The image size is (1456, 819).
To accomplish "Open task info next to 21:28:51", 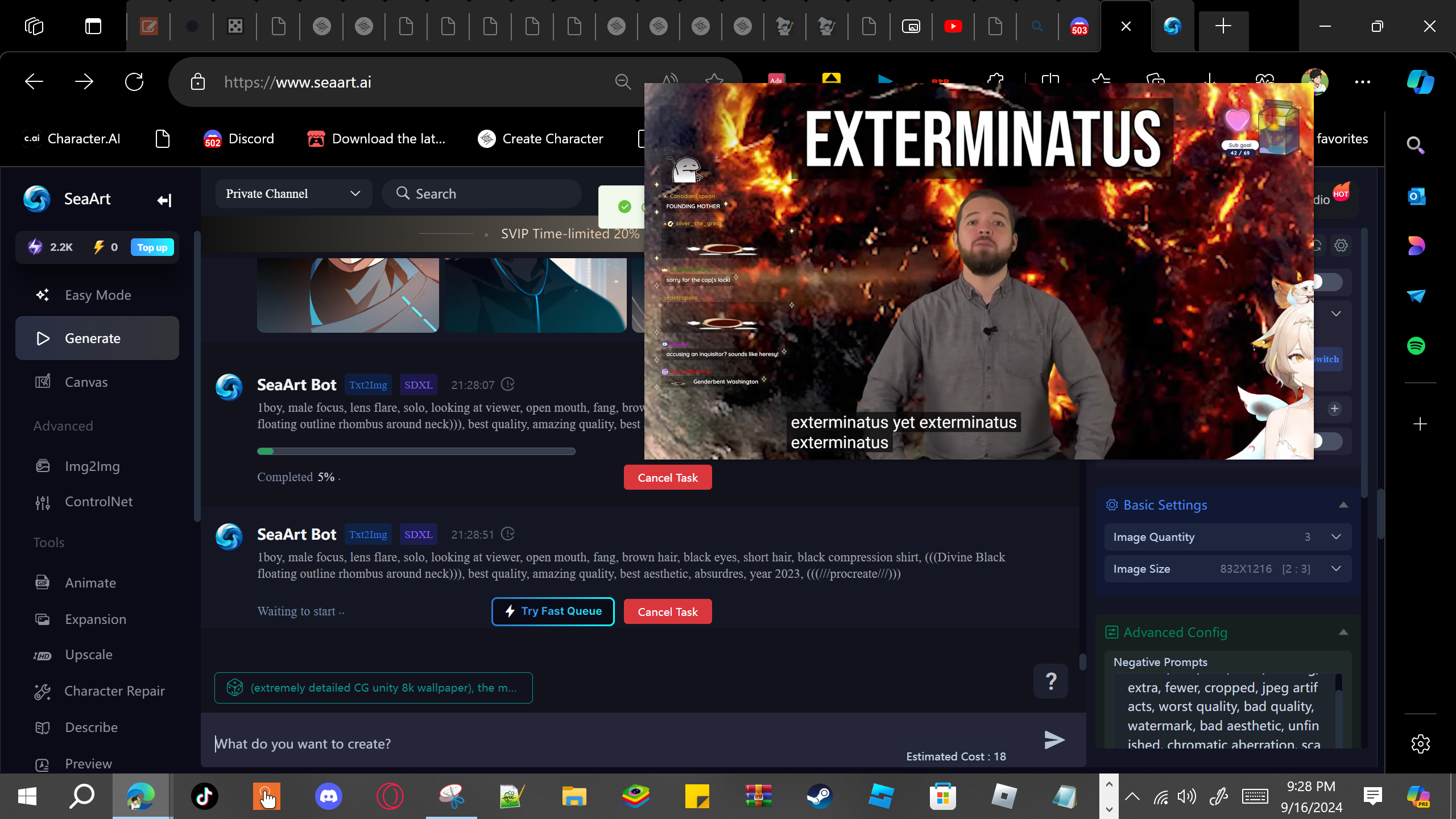I will [508, 535].
